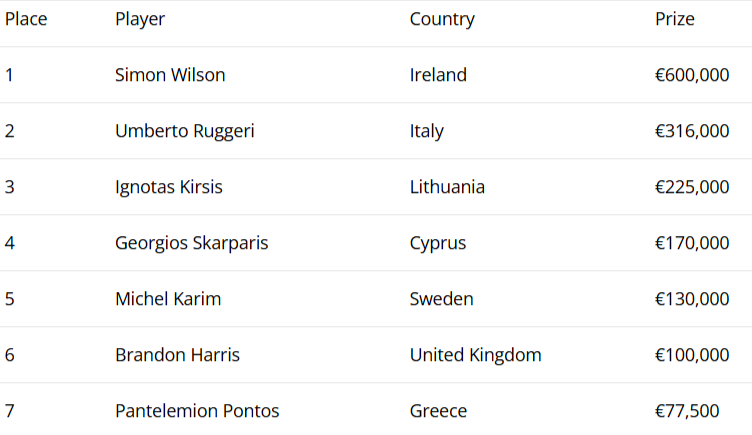Viewport: 752px width, 435px height.
Task: Click the Player column header
Action: click(x=140, y=19)
